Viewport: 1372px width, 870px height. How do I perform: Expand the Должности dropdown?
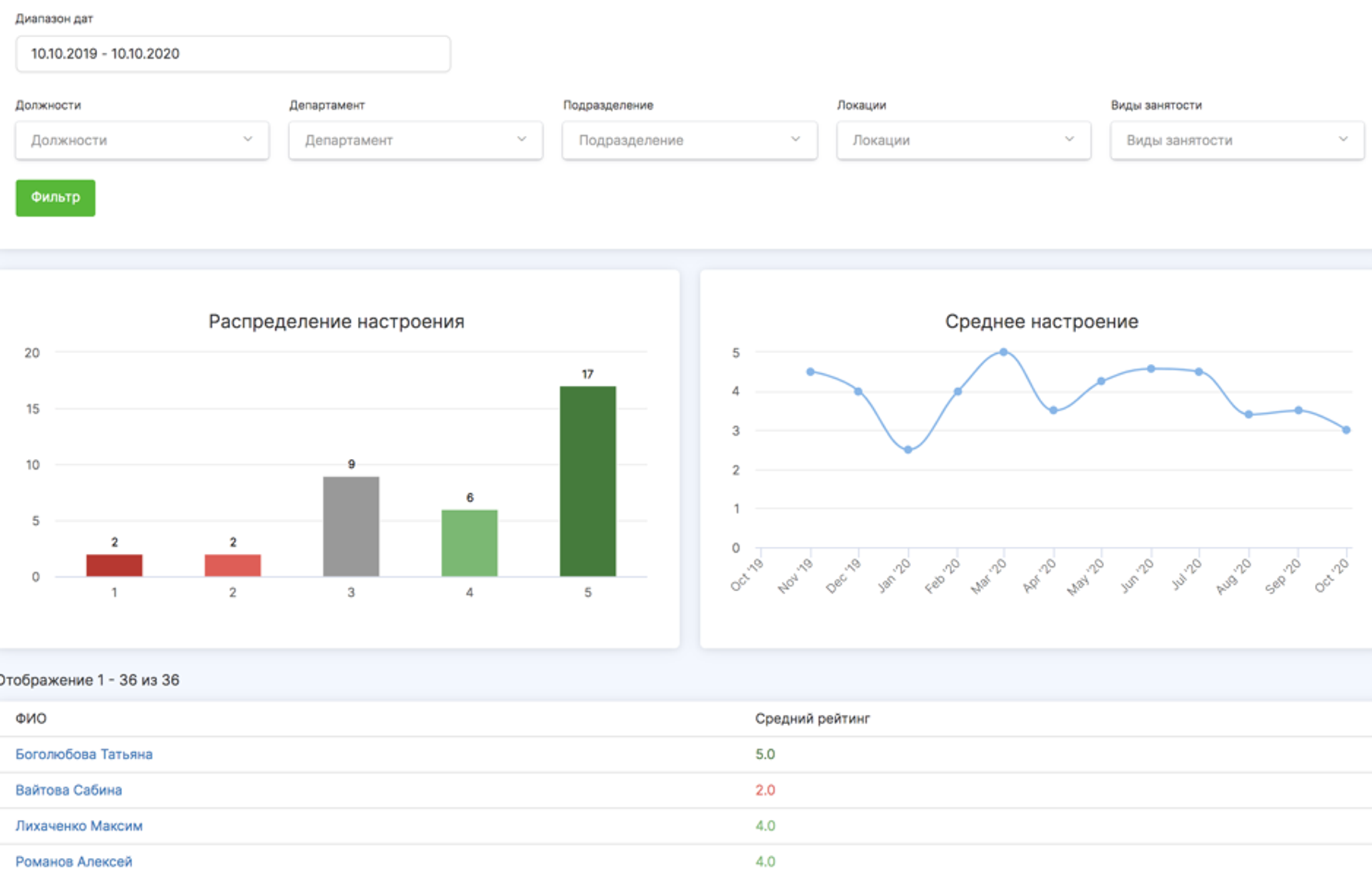tap(142, 140)
